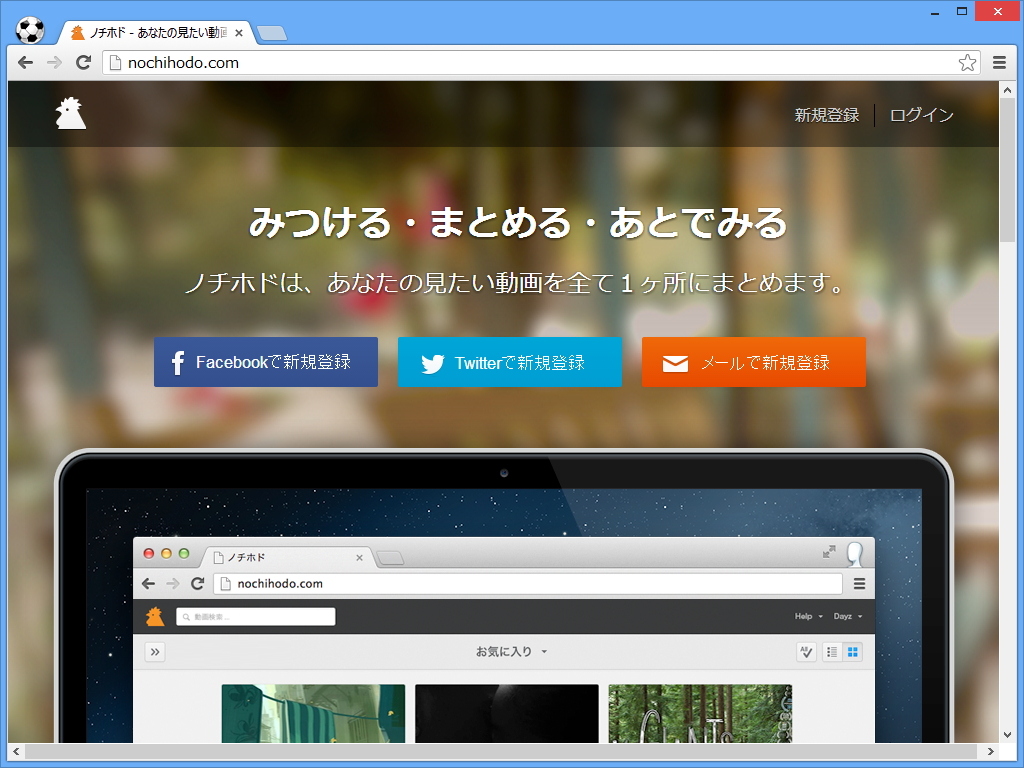This screenshot has height=768, width=1024.
Task: Select the ノチホド browser tab
Action: click(150, 31)
